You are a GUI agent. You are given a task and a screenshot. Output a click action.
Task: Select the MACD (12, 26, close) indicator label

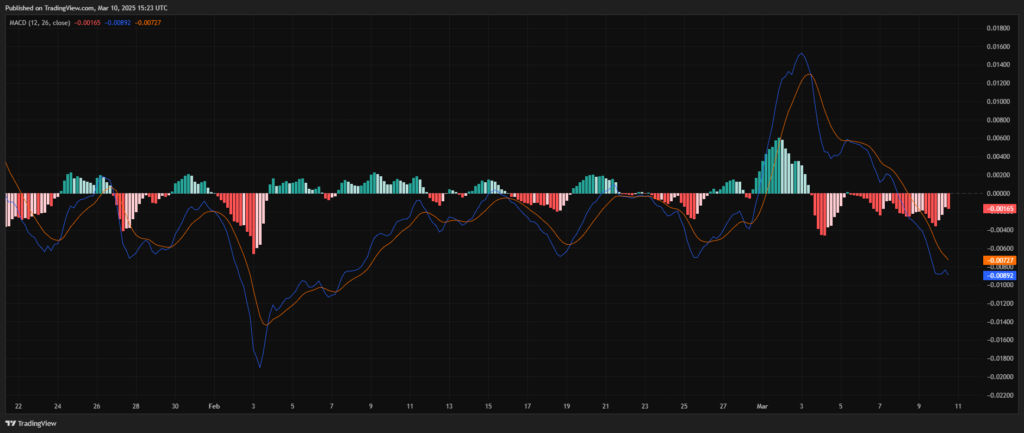[x=40, y=22]
